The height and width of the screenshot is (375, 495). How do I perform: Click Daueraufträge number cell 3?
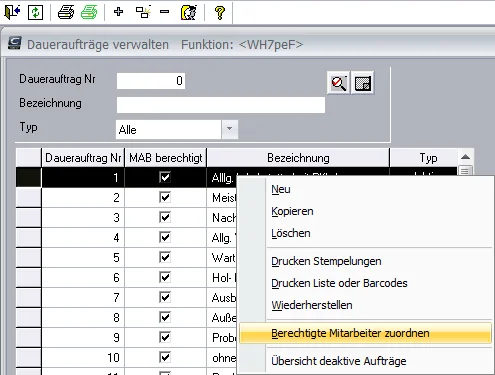[83, 217]
